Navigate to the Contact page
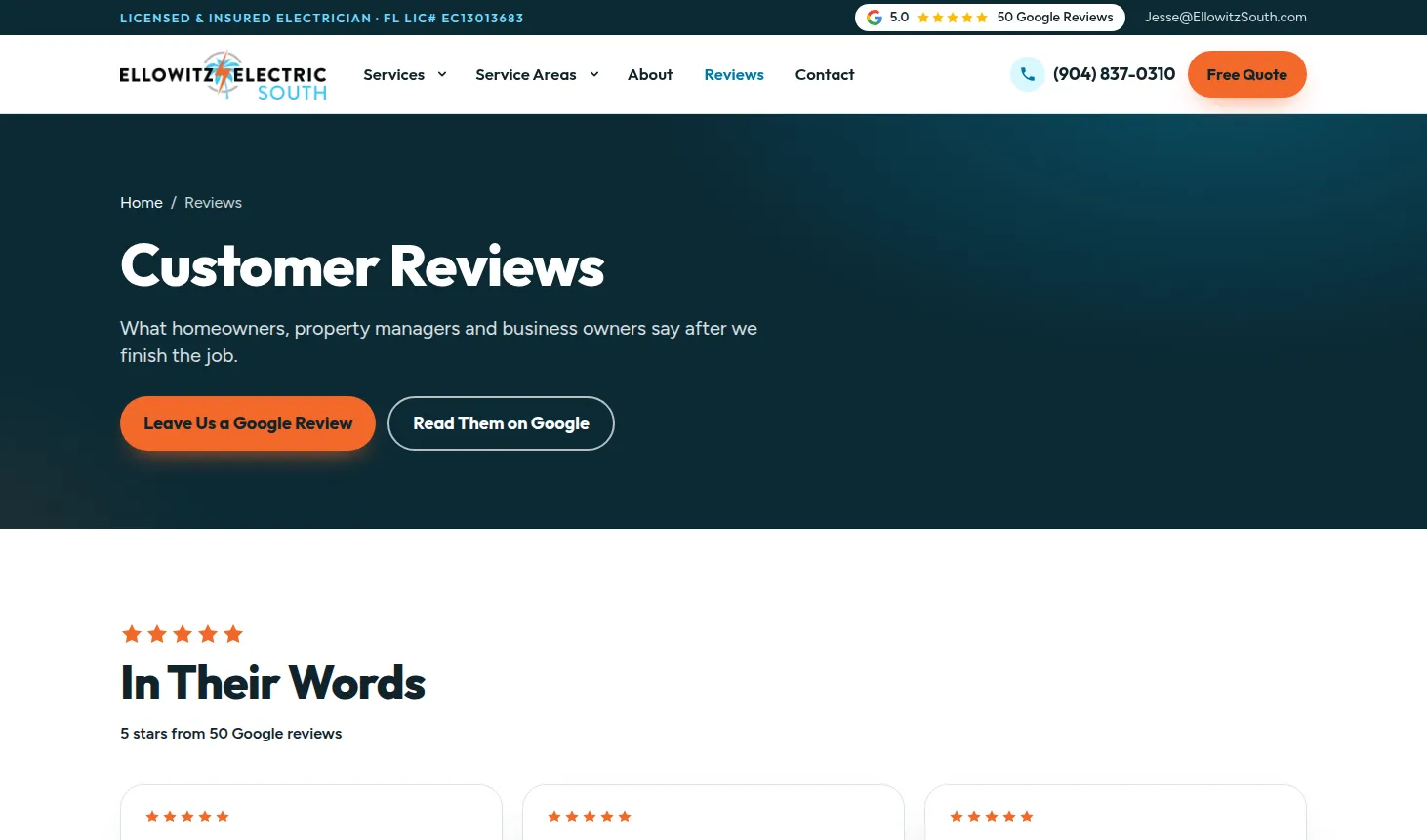Screen dimensions: 1427x840 coord(825,74)
